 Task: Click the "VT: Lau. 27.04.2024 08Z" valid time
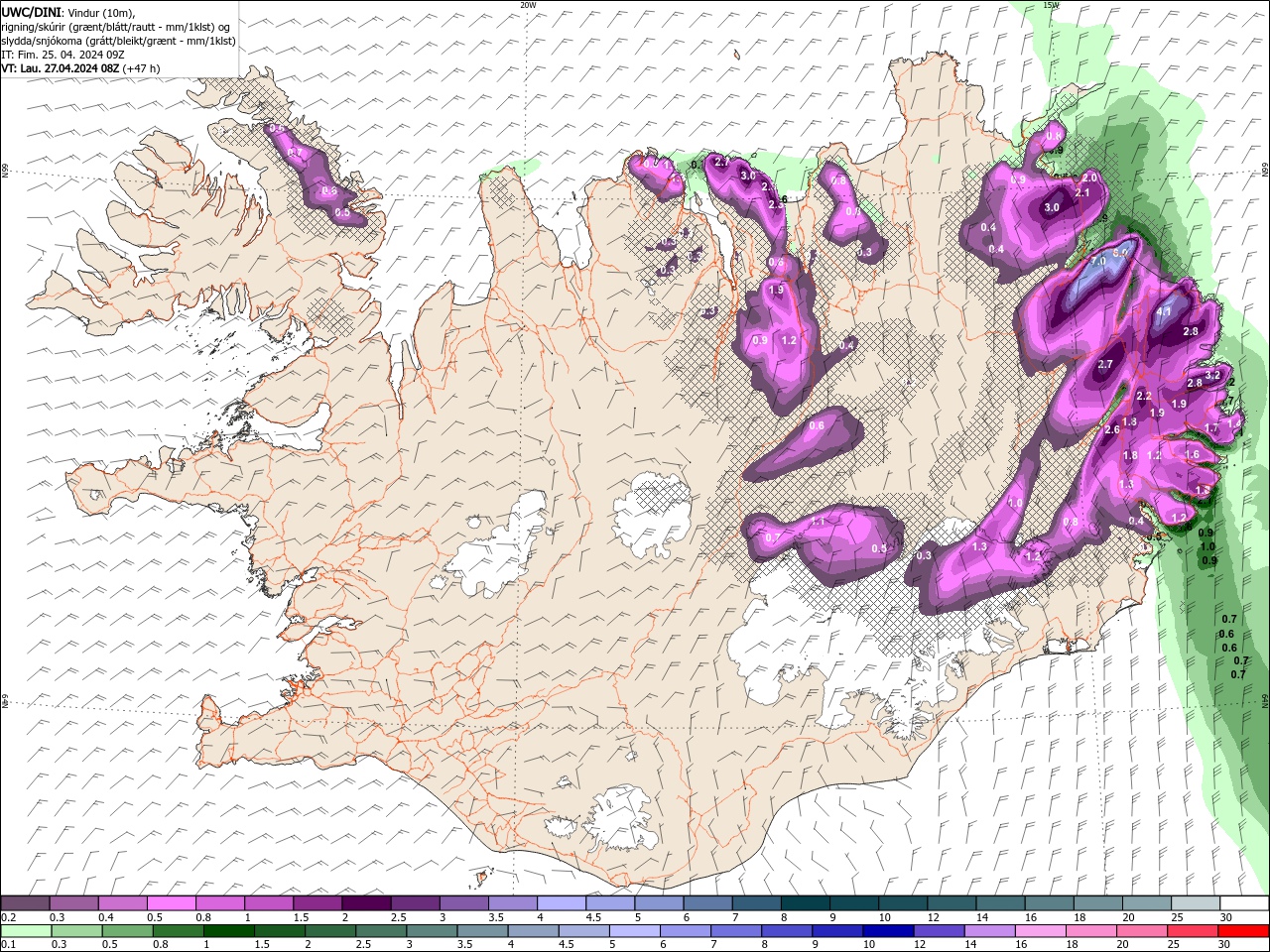[61, 68]
